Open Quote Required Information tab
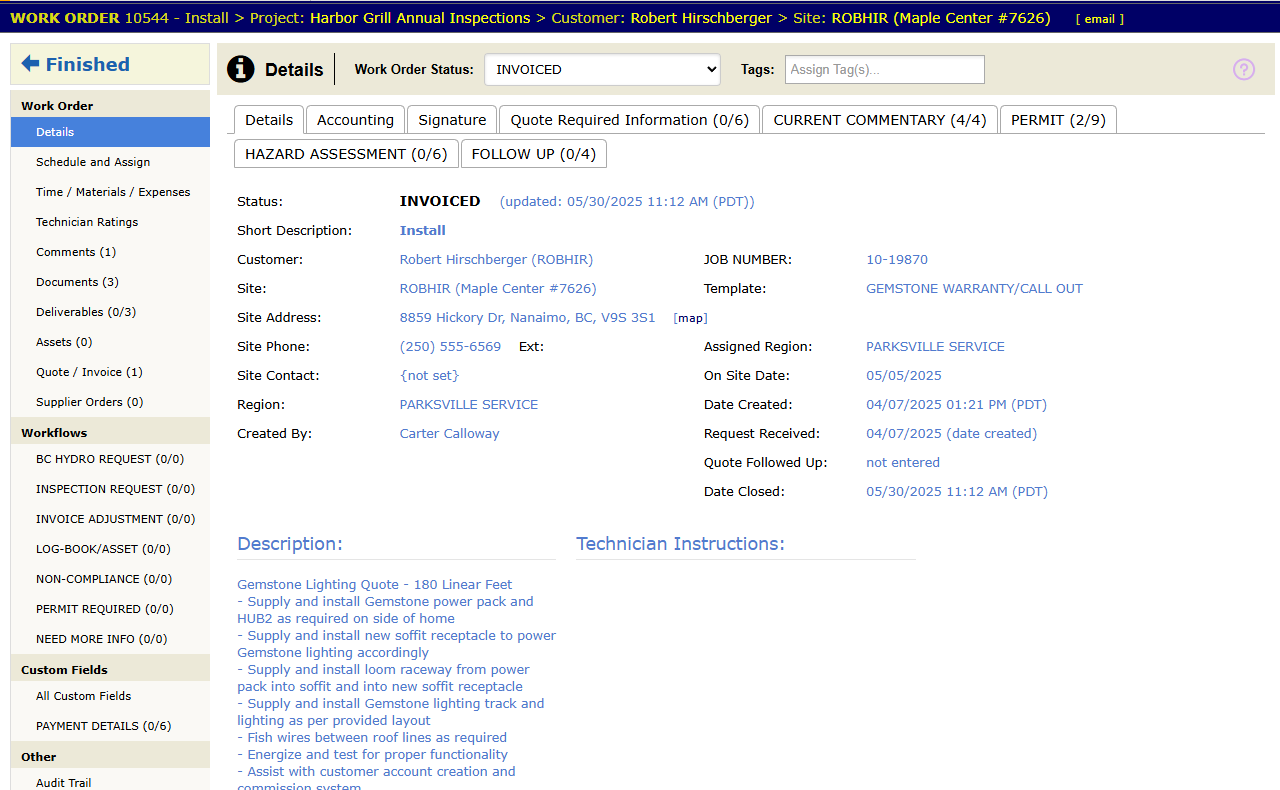The image size is (1280, 790). (630, 120)
